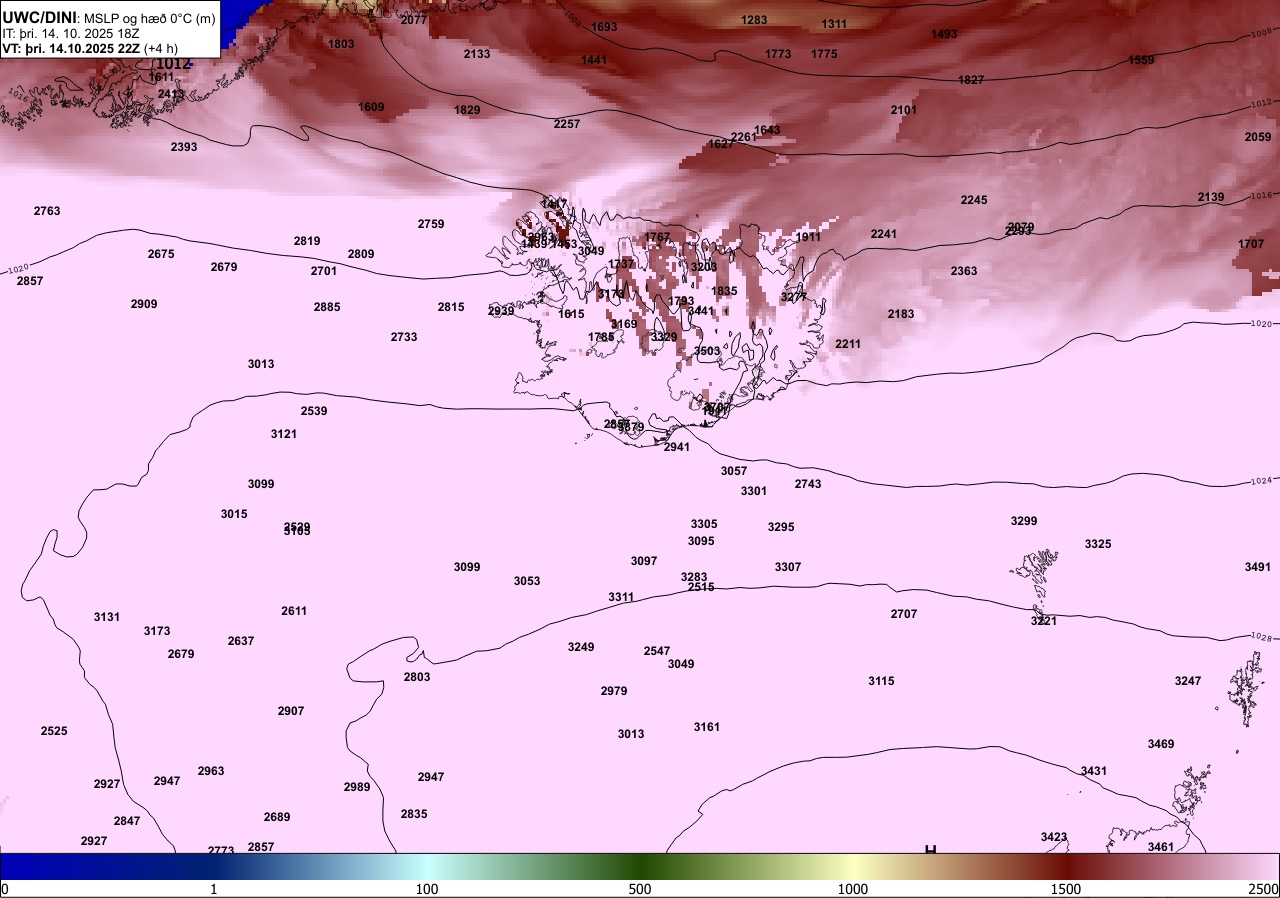Screen dimensions: 1280x898
Task: Select the 2611 value
Action: 294,611
